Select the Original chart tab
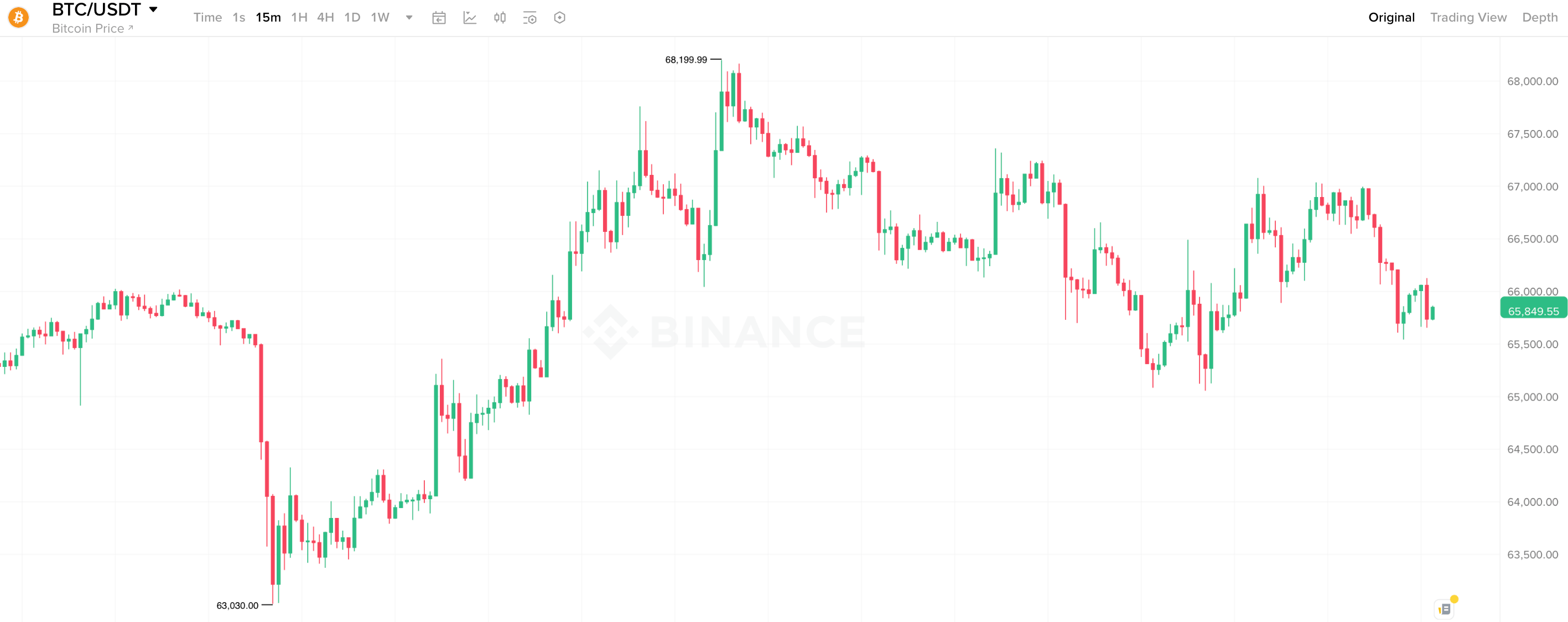Image resolution: width=1568 pixels, height=622 pixels. pos(1391,18)
